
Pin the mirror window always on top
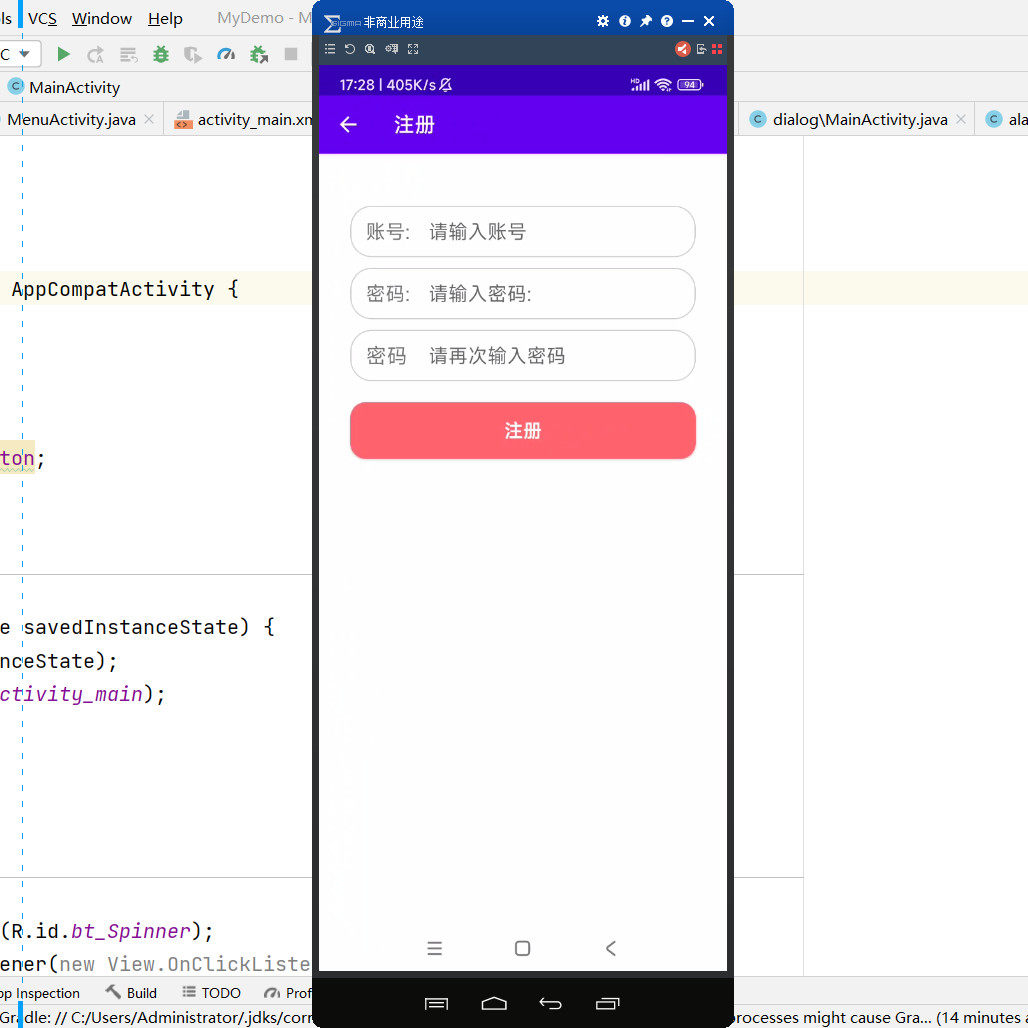point(645,20)
